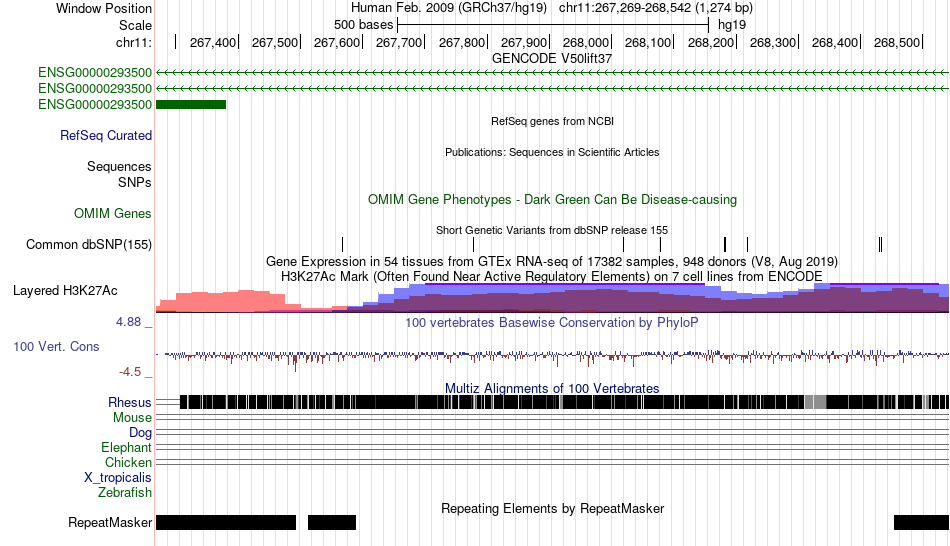
Task: Select the SNPs track label
Action: [x=135, y=182]
